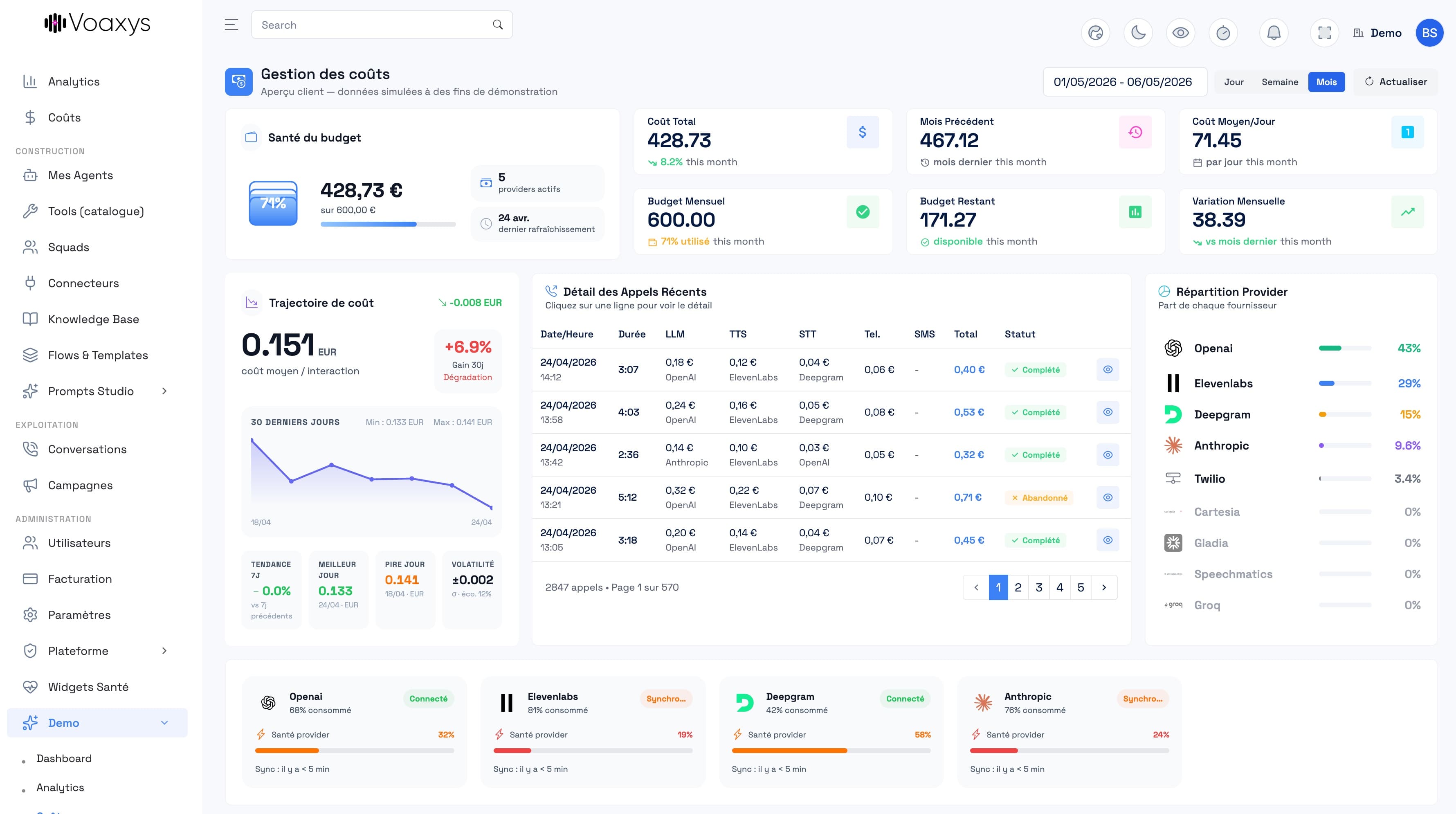Click the hamburger menu icon beside Search
Screen dimensions: 1456x814
click(x=231, y=24)
